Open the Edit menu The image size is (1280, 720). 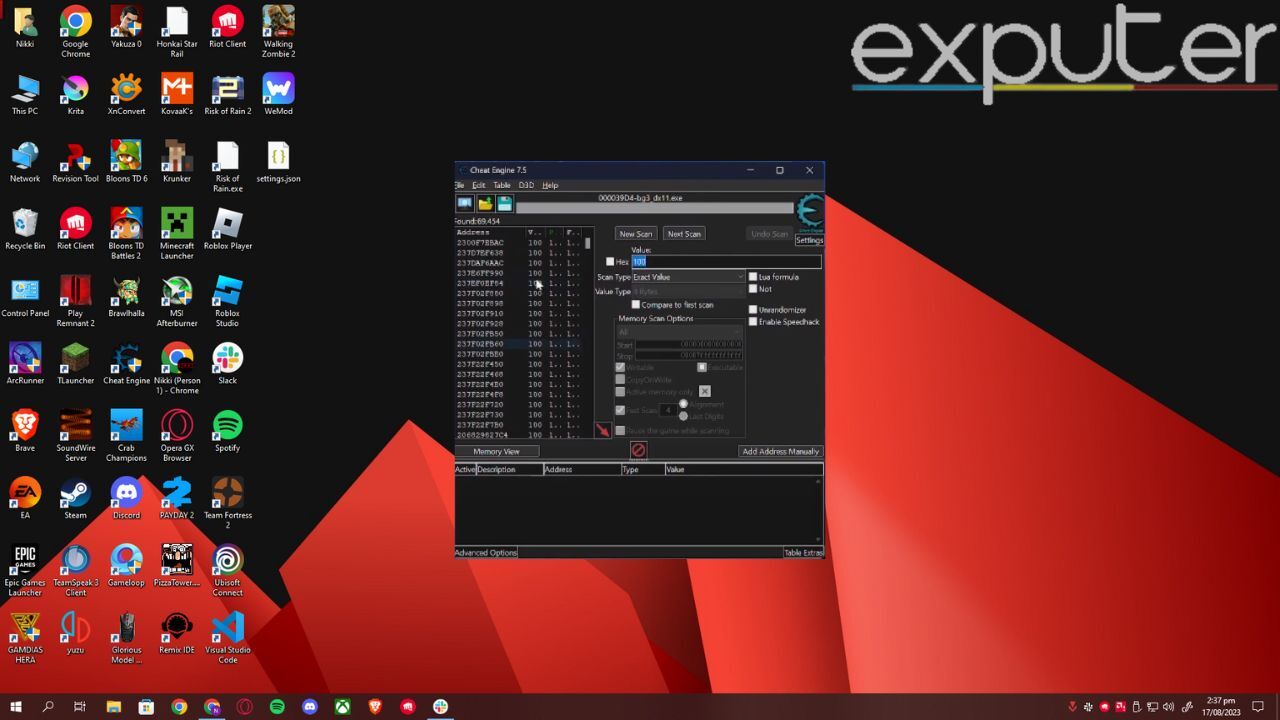point(479,185)
